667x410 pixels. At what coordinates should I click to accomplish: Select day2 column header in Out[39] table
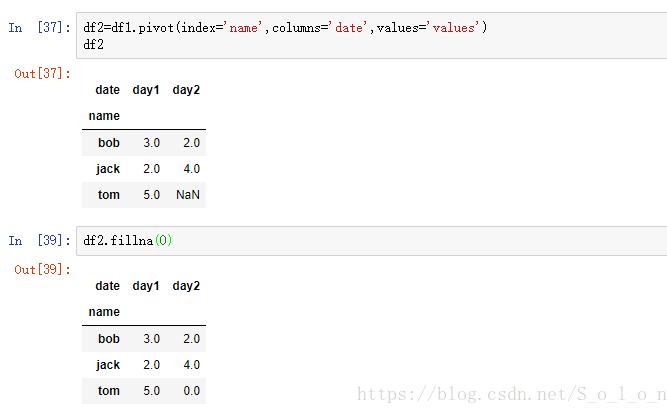tap(186, 286)
